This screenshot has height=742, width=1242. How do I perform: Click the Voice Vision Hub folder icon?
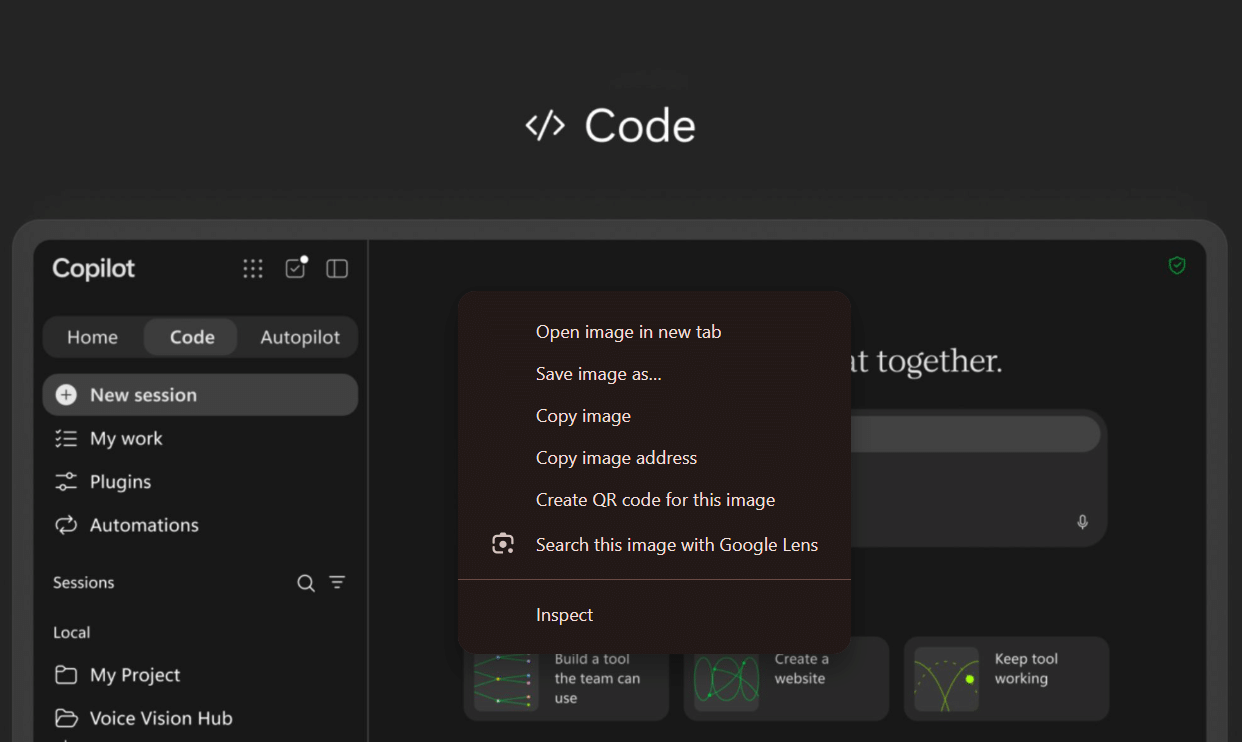click(x=66, y=718)
